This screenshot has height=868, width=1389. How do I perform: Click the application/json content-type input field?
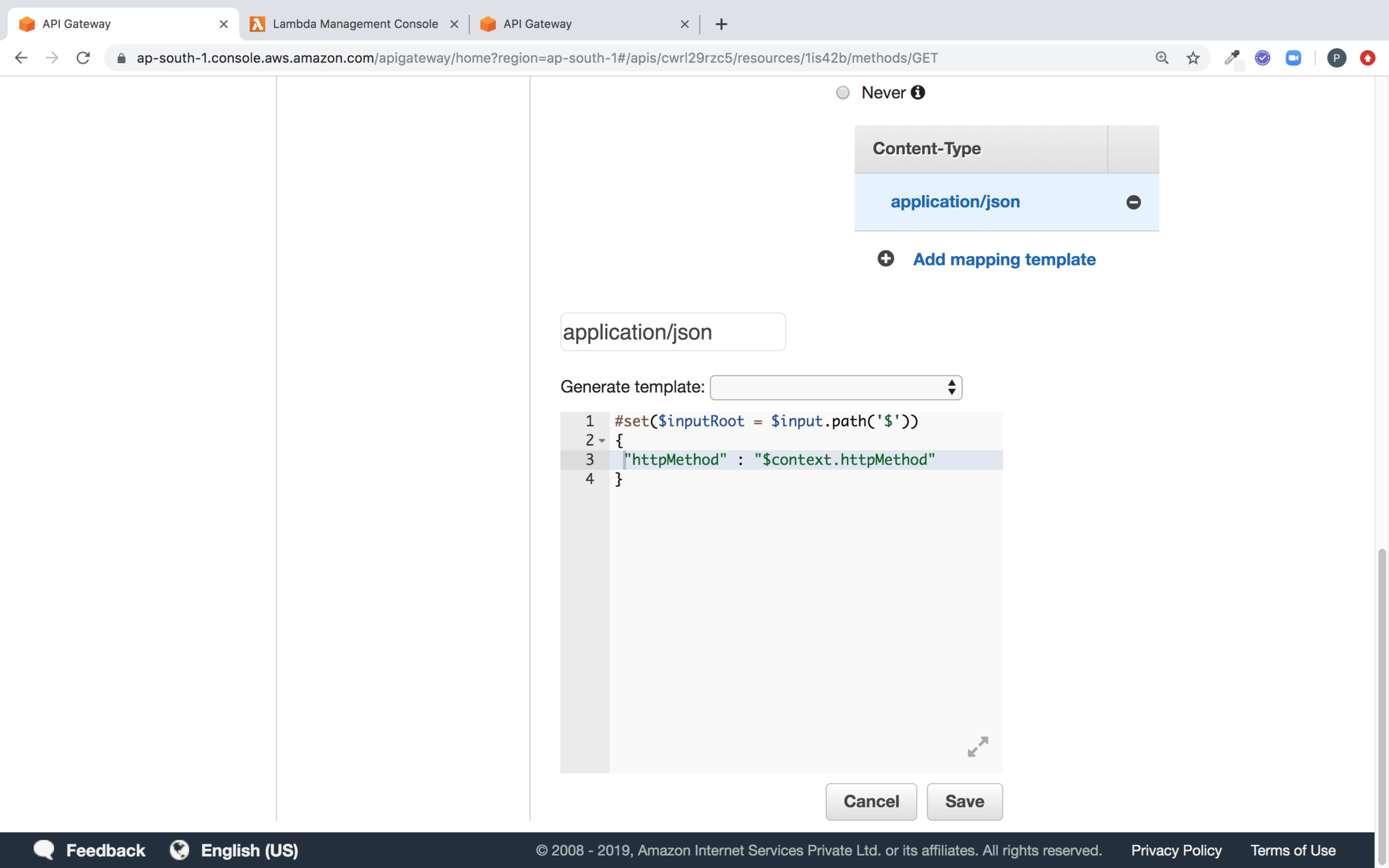(672, 332)
